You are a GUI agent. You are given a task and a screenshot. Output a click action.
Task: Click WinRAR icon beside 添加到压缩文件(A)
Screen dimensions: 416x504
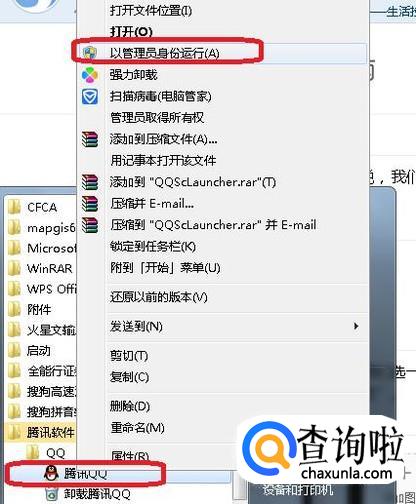pyautogui.click(x=90, y=139)
